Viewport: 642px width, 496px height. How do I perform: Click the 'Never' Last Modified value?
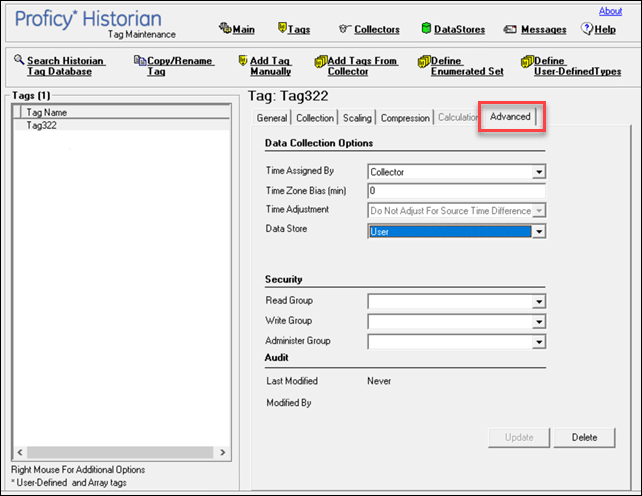[x=379, y=381]
